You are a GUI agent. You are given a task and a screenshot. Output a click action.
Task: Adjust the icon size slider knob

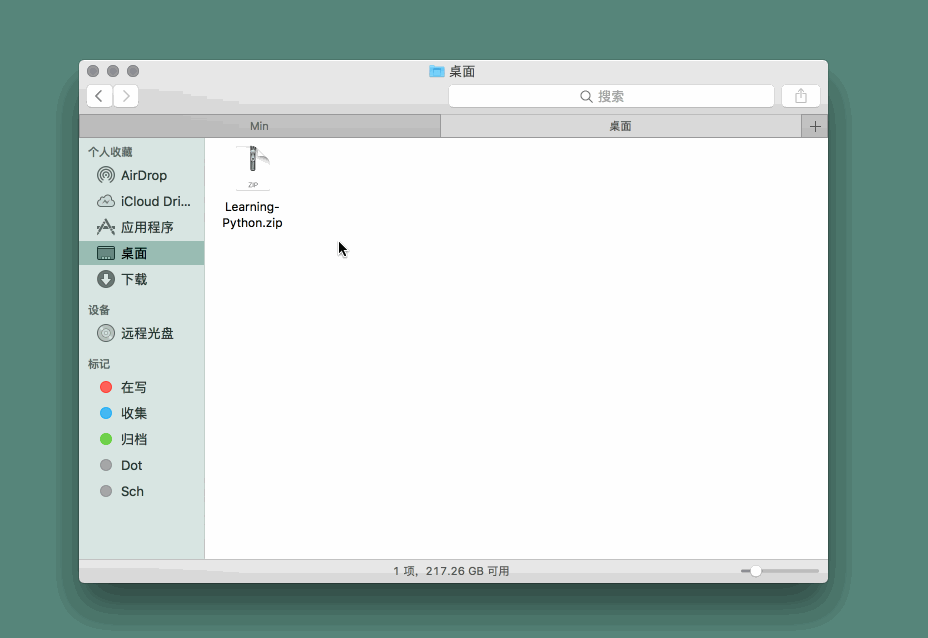click(x=756, y=571)
